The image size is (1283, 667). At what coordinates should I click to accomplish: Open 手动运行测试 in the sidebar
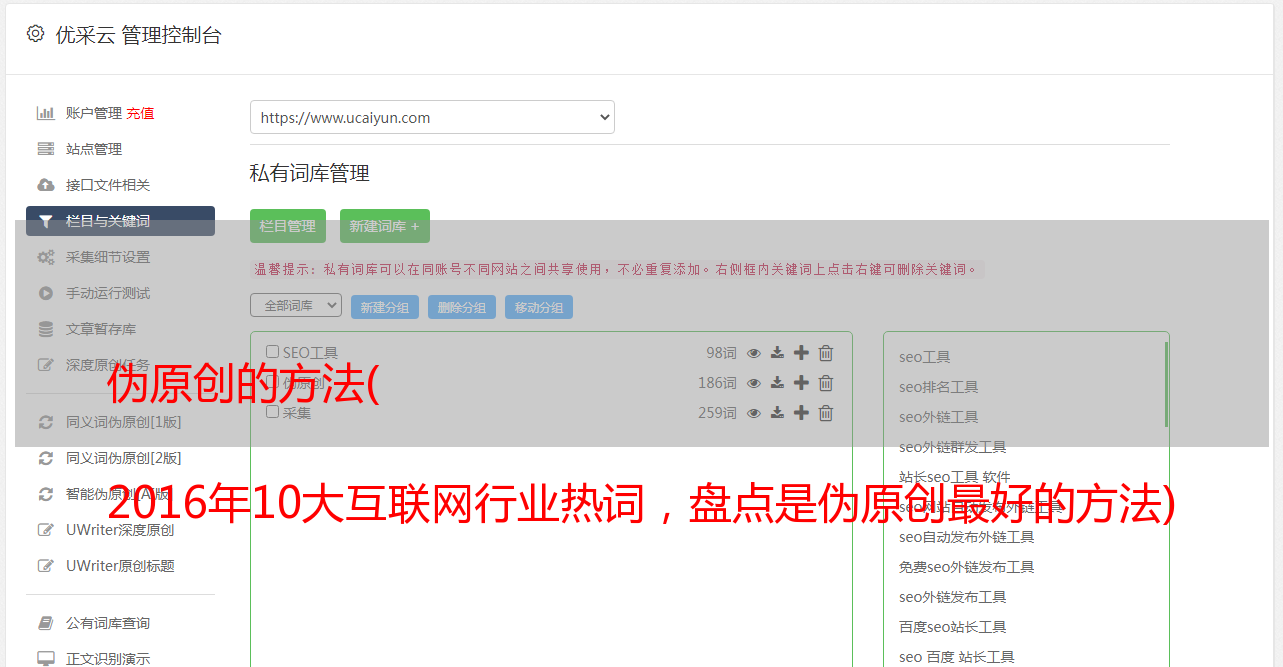click(x=108, y=293)
